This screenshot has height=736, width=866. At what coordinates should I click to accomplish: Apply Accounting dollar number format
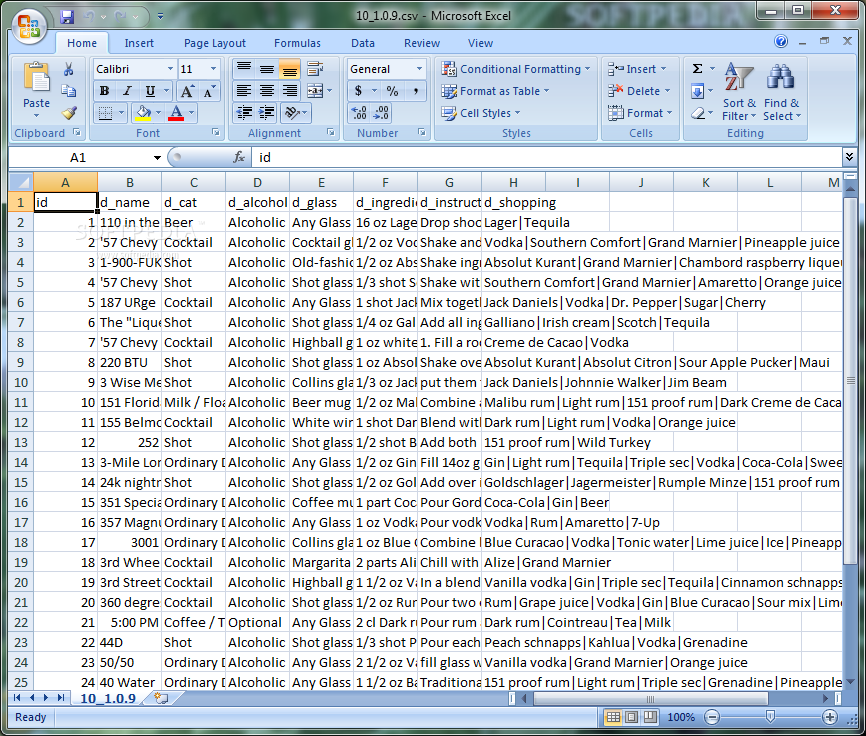[x=358, y=91]
